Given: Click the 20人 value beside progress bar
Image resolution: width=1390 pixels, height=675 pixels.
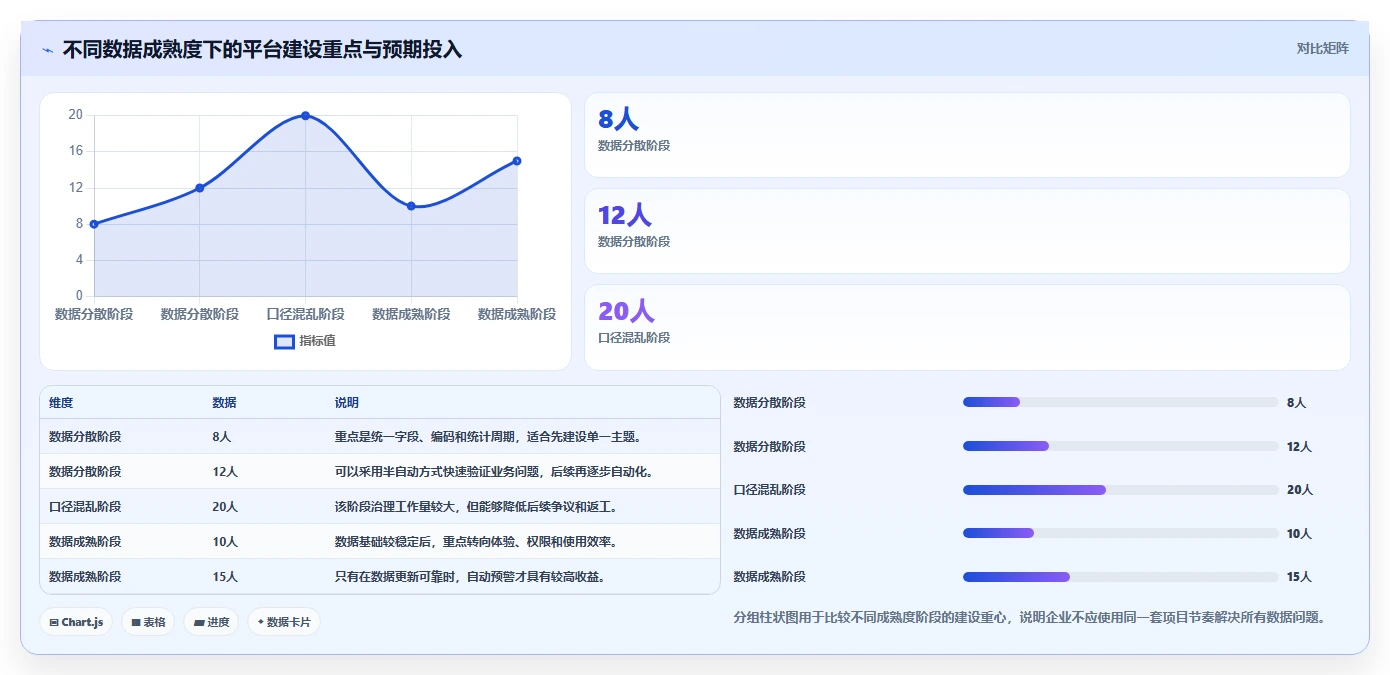Looking at the screenshot, I should [x=1300, y=490].
